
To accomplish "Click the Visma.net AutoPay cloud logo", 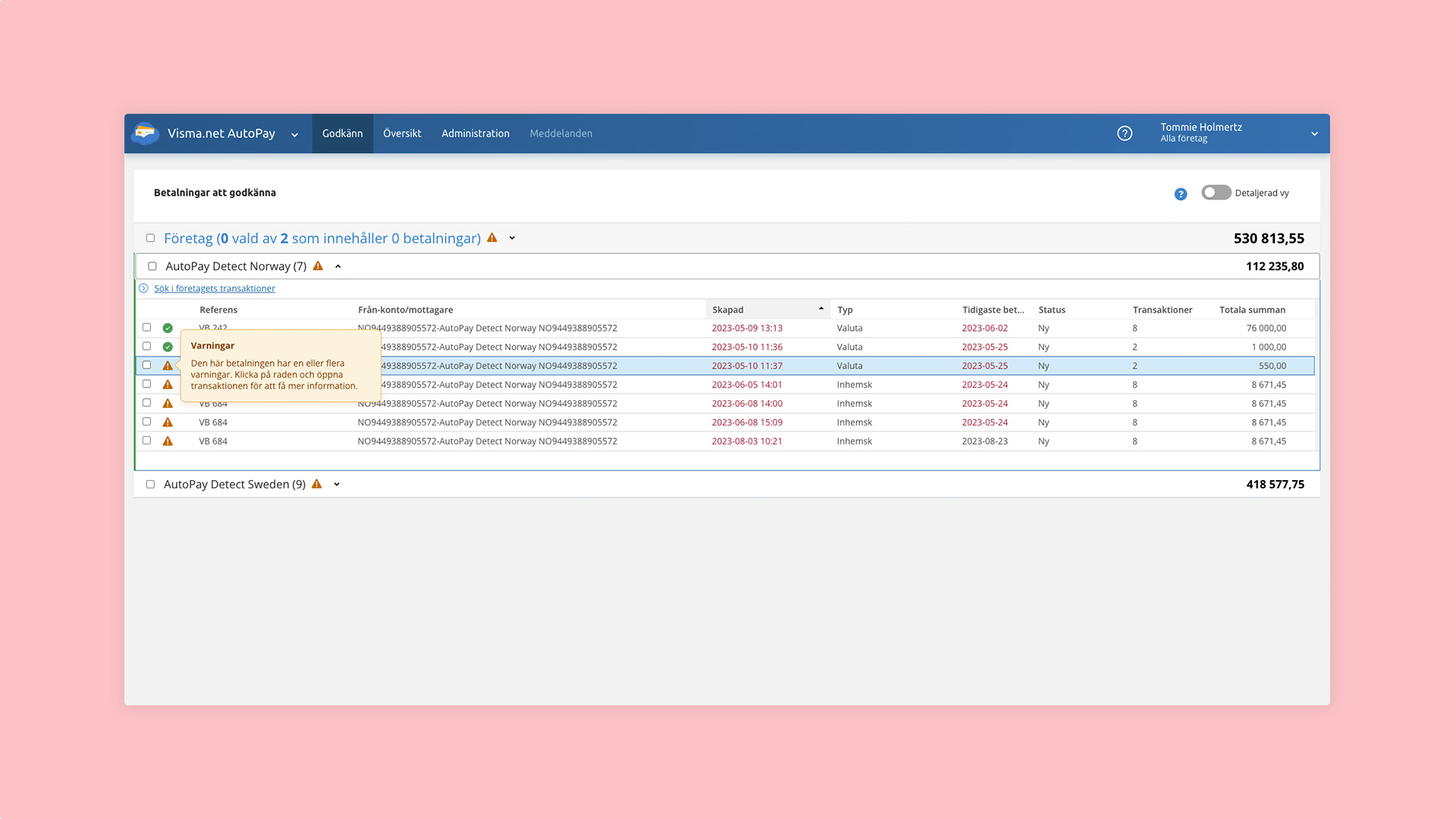I will click(145, 133).
